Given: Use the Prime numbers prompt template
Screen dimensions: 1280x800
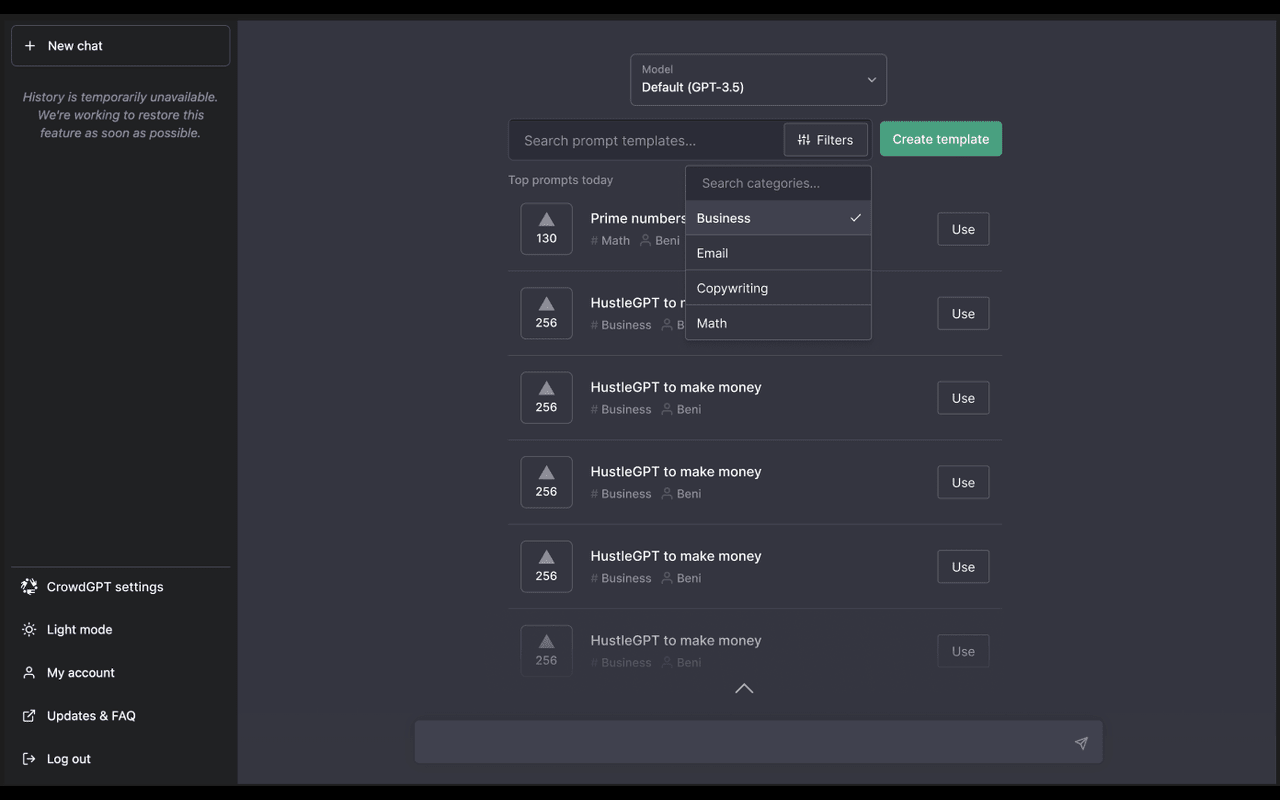Looking at the screenshot, I should click(962, 229).
